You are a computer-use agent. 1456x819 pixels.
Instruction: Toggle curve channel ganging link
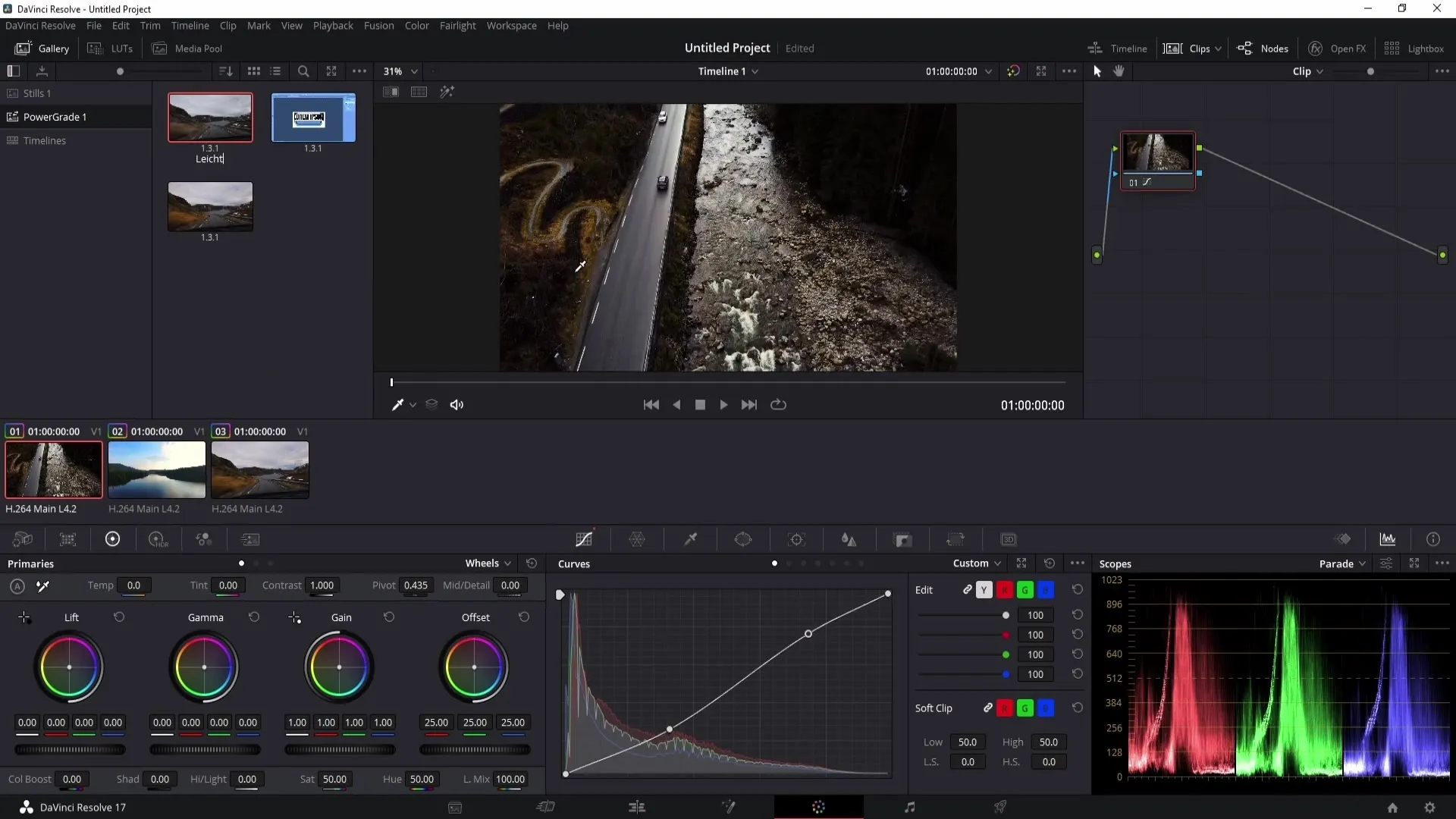pyautogui.click(x=968, y=589)
